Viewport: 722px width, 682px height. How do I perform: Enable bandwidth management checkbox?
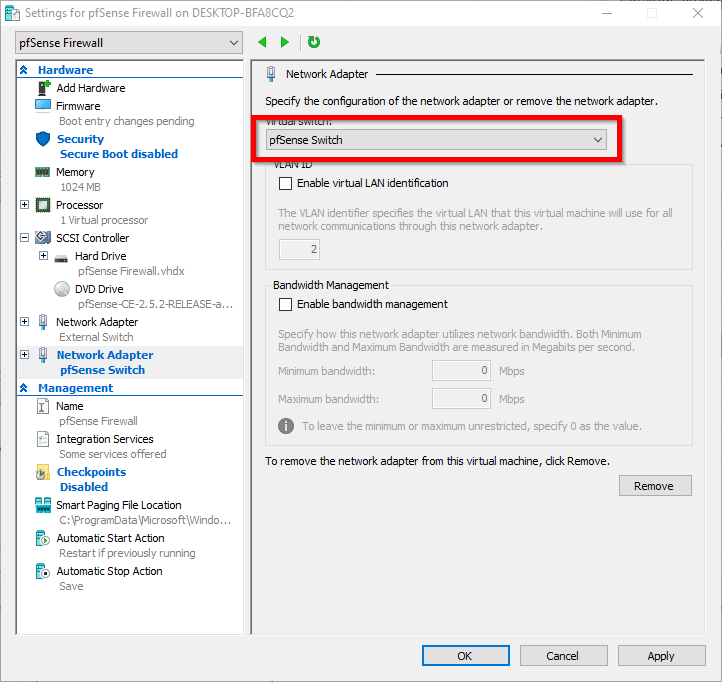[285, 304]
